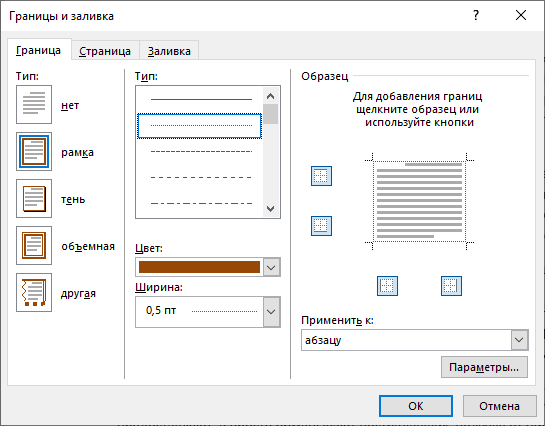Select the 'нет' no-border preset icon
This screenshot has height=426, width=545.
[34, 105]
